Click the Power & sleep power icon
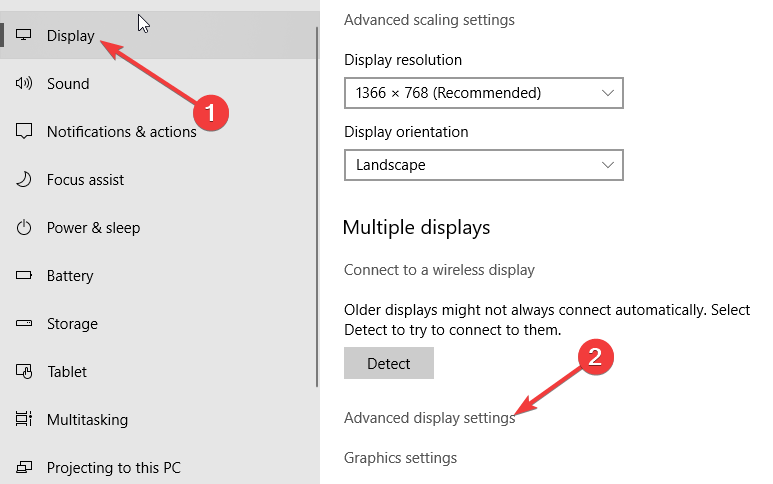 pos(24,227)
